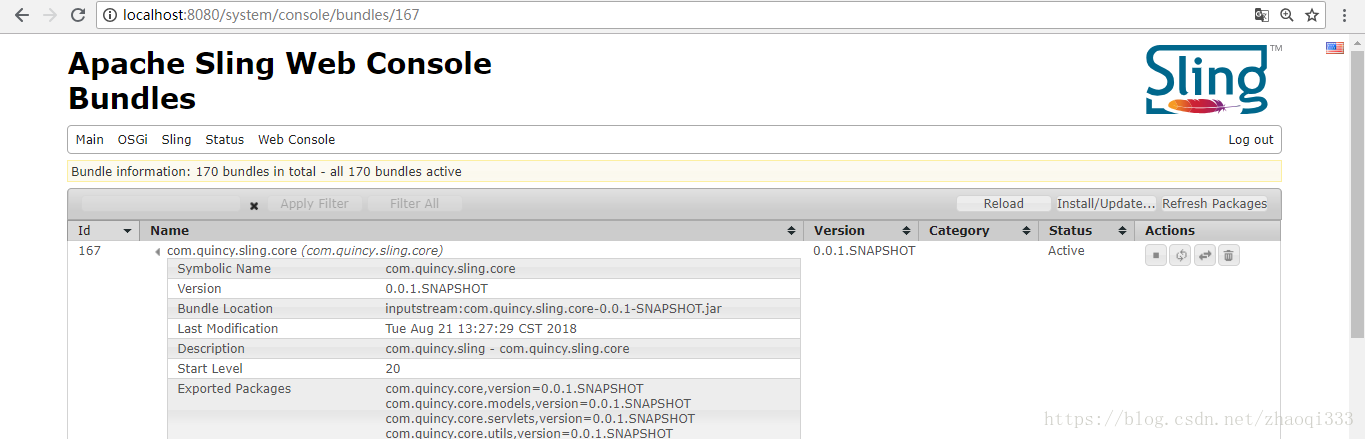Select the Last Modification date text
The image size is (1365, 439).
click(481, 329)
